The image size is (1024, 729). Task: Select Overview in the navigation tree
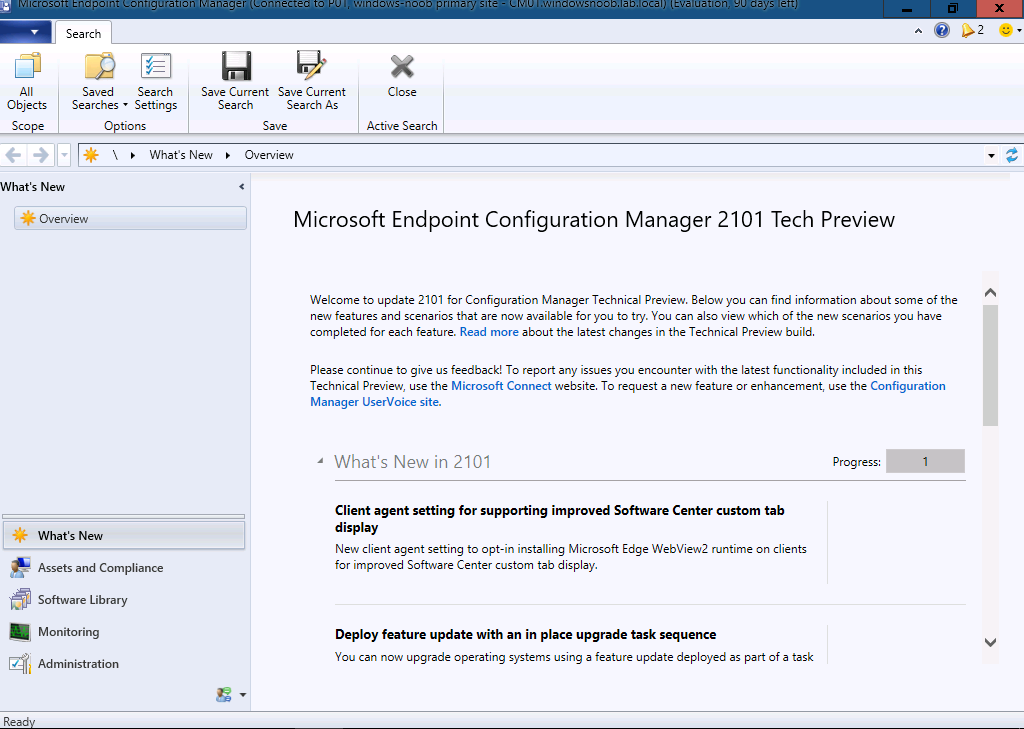click(131, 218)
